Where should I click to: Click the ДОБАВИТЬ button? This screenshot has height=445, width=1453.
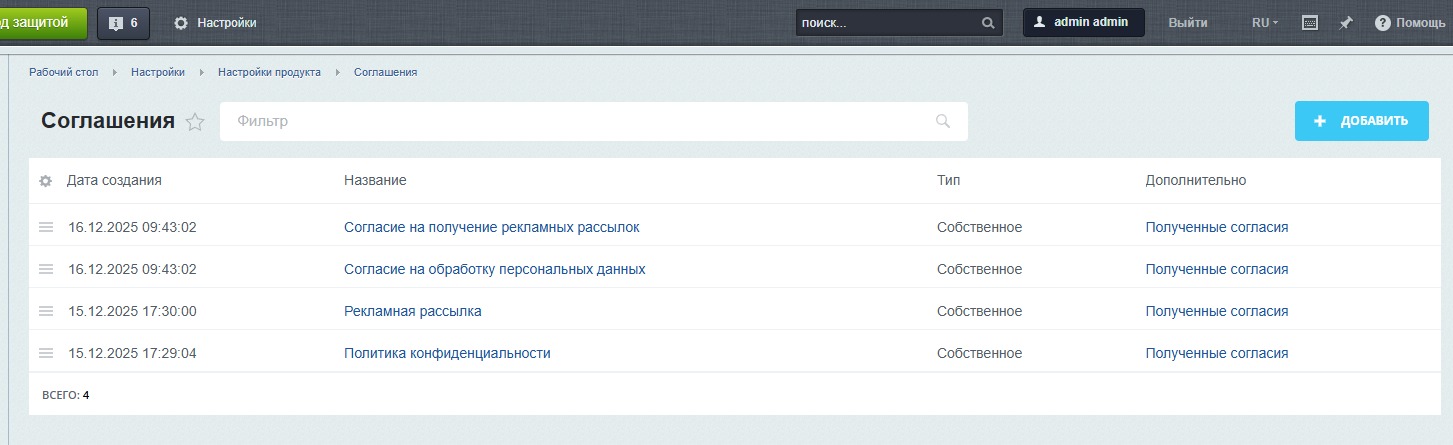click(x=1361, y=121)
